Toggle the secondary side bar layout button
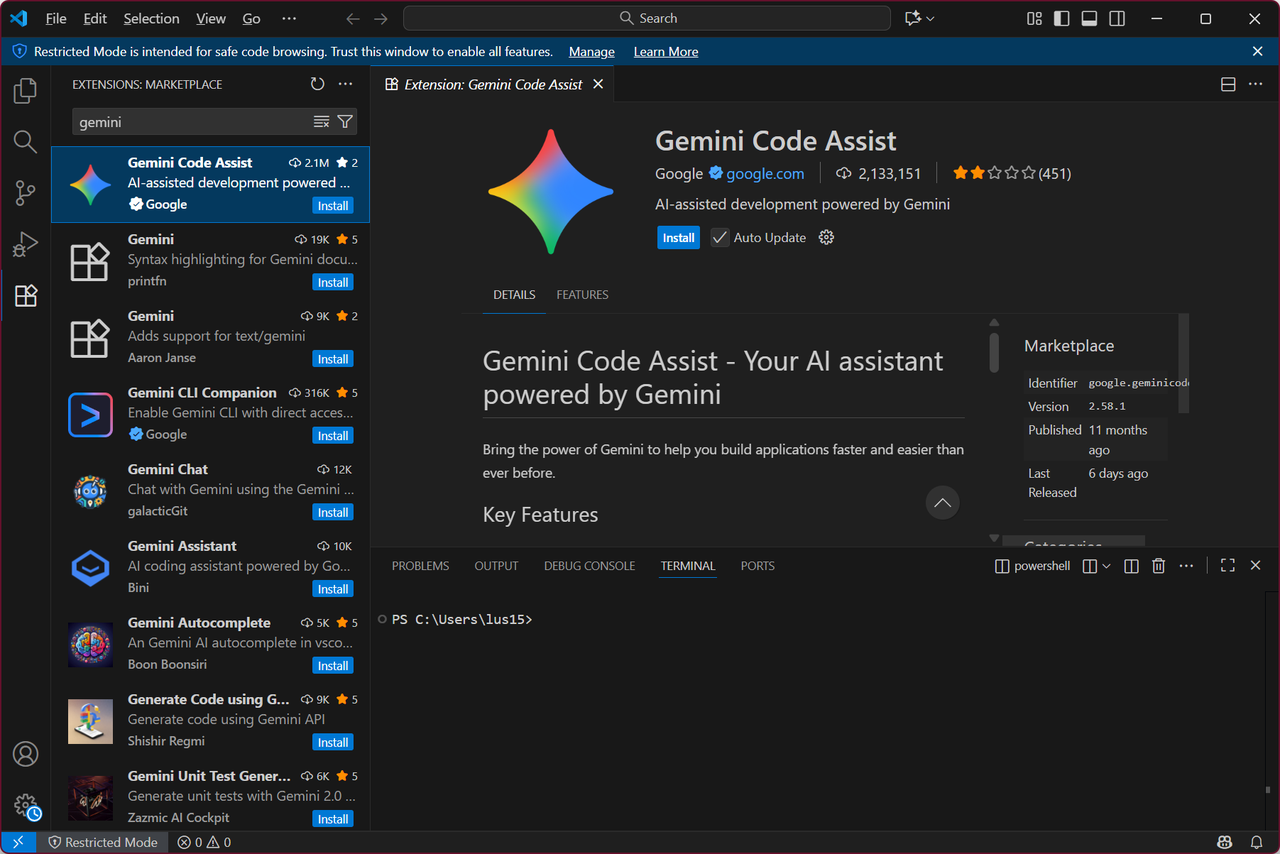 pos(1117,18)
